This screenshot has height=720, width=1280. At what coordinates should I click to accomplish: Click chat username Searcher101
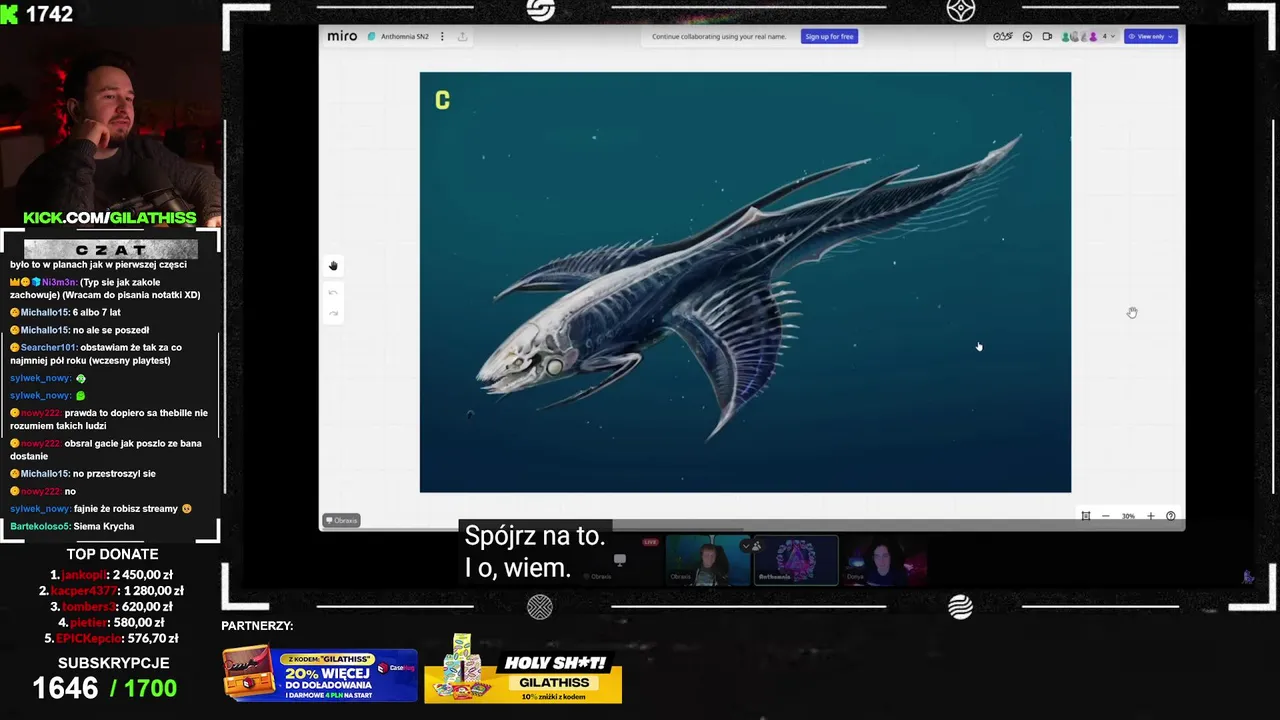(x=49, y=348)
